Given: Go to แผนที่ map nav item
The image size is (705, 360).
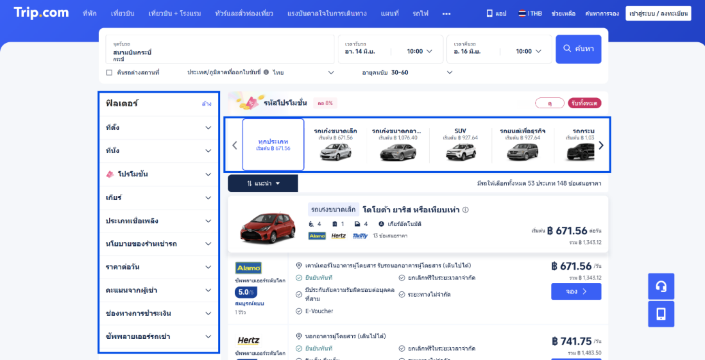Looking at the screenshot, I should tap(389, 13).
